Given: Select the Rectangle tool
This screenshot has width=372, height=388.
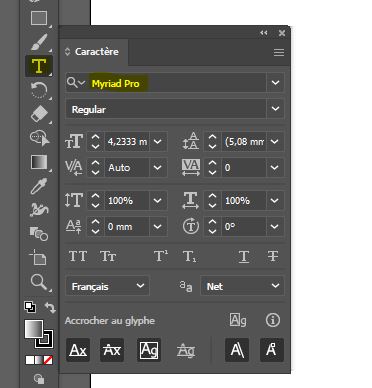Looking at the screenshot, I should [39, 18].
